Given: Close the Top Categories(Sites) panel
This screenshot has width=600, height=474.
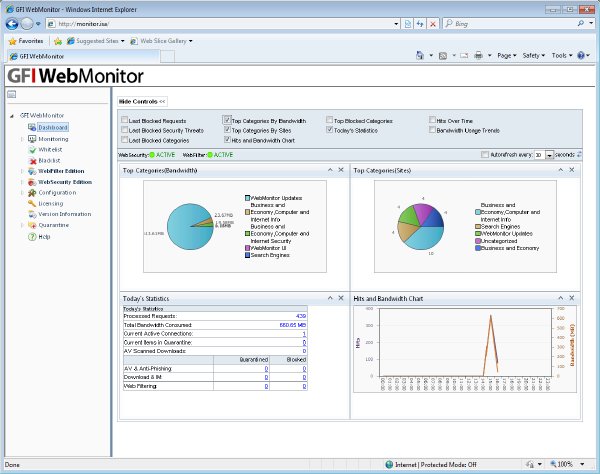Looking at the screenshot, I should tap(572, 170).
